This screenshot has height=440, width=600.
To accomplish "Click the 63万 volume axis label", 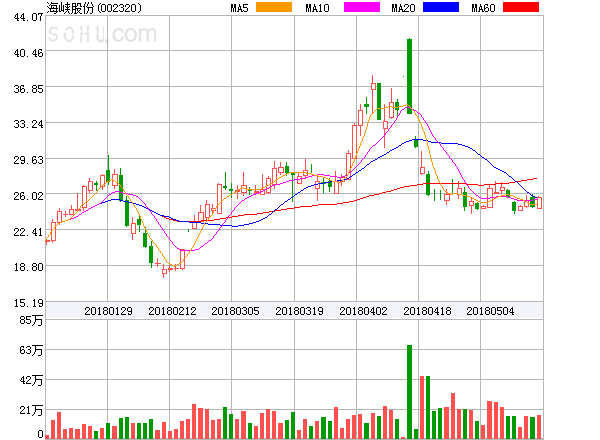I will (x=31, y=350).
